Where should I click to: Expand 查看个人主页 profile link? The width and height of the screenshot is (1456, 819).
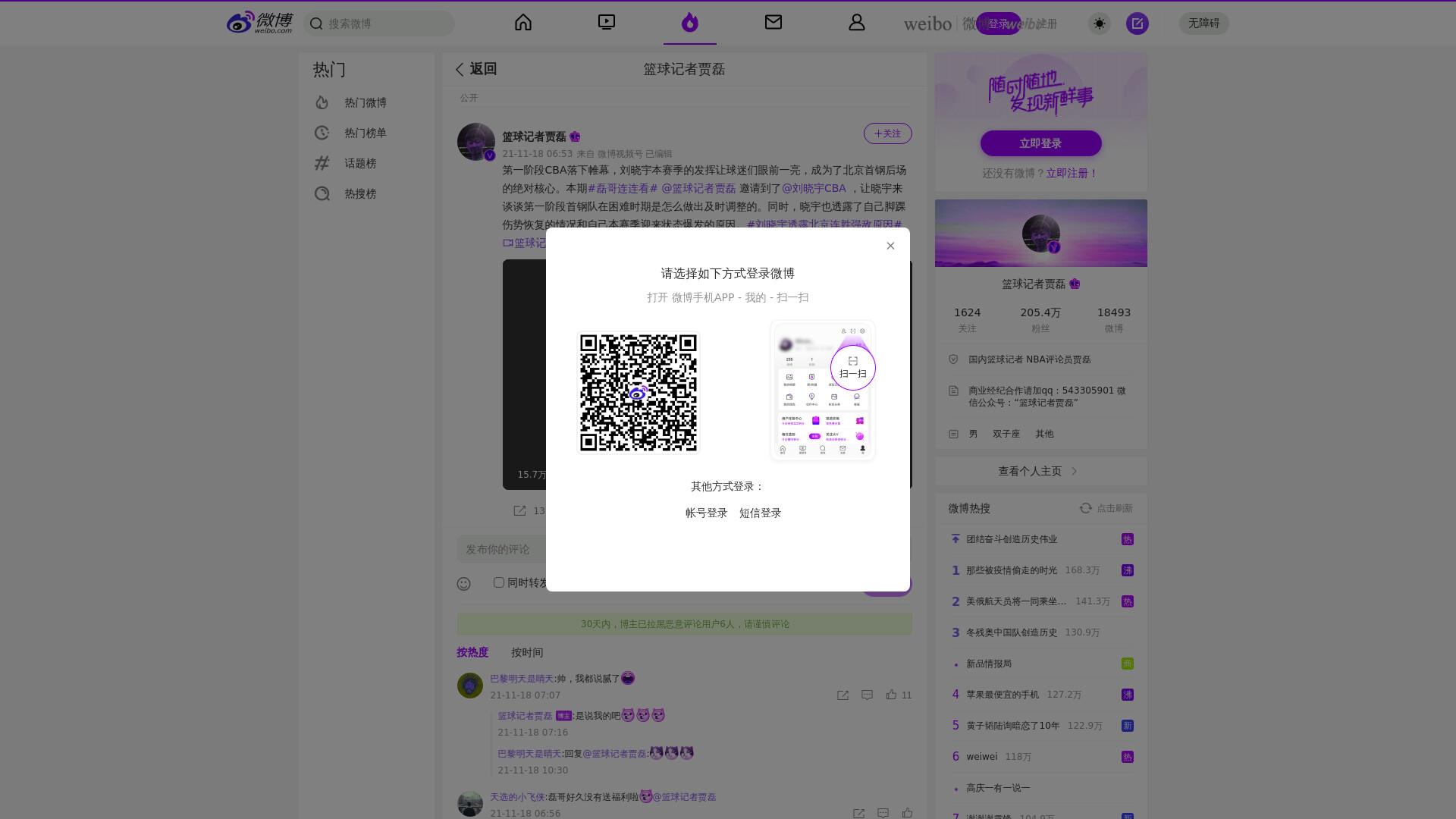tap(1040, 471)
